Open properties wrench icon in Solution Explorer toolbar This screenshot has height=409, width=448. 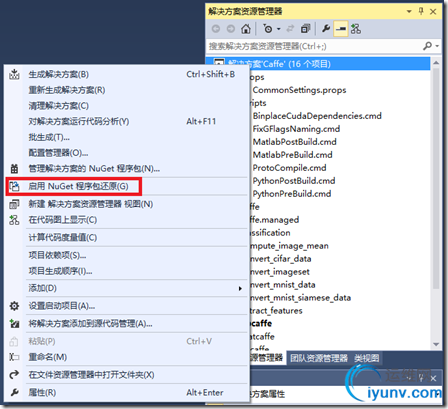coord(326,29)
